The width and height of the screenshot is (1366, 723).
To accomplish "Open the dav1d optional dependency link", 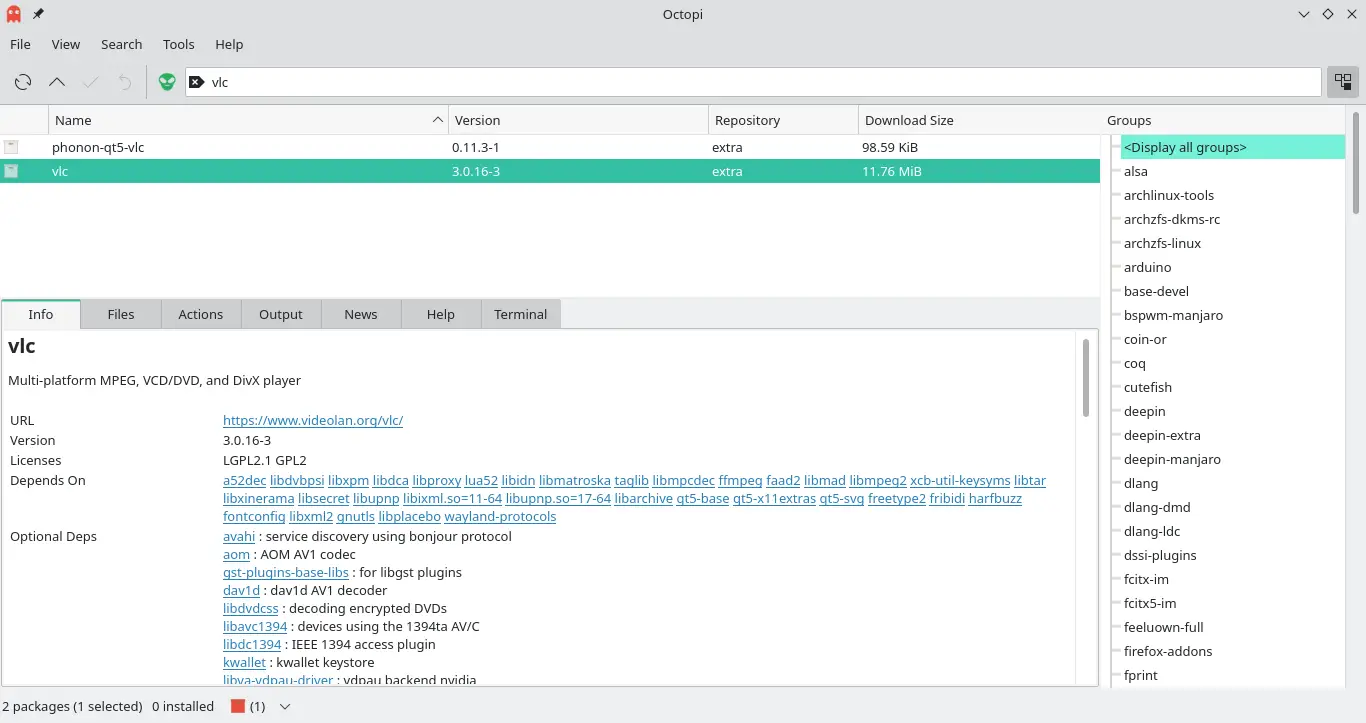I will pyautogui.click(x=242, y=591).
